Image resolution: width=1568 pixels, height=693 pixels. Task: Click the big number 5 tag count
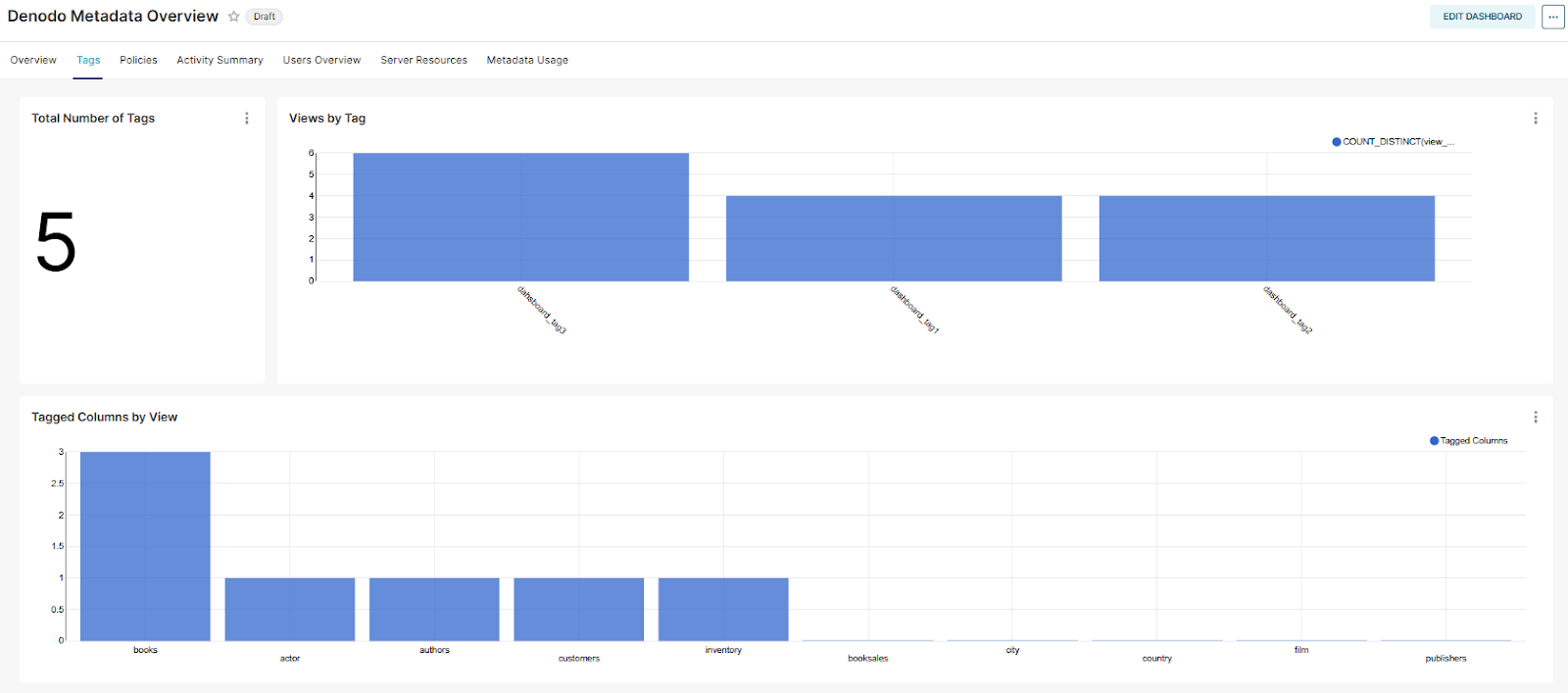point(56,242)
